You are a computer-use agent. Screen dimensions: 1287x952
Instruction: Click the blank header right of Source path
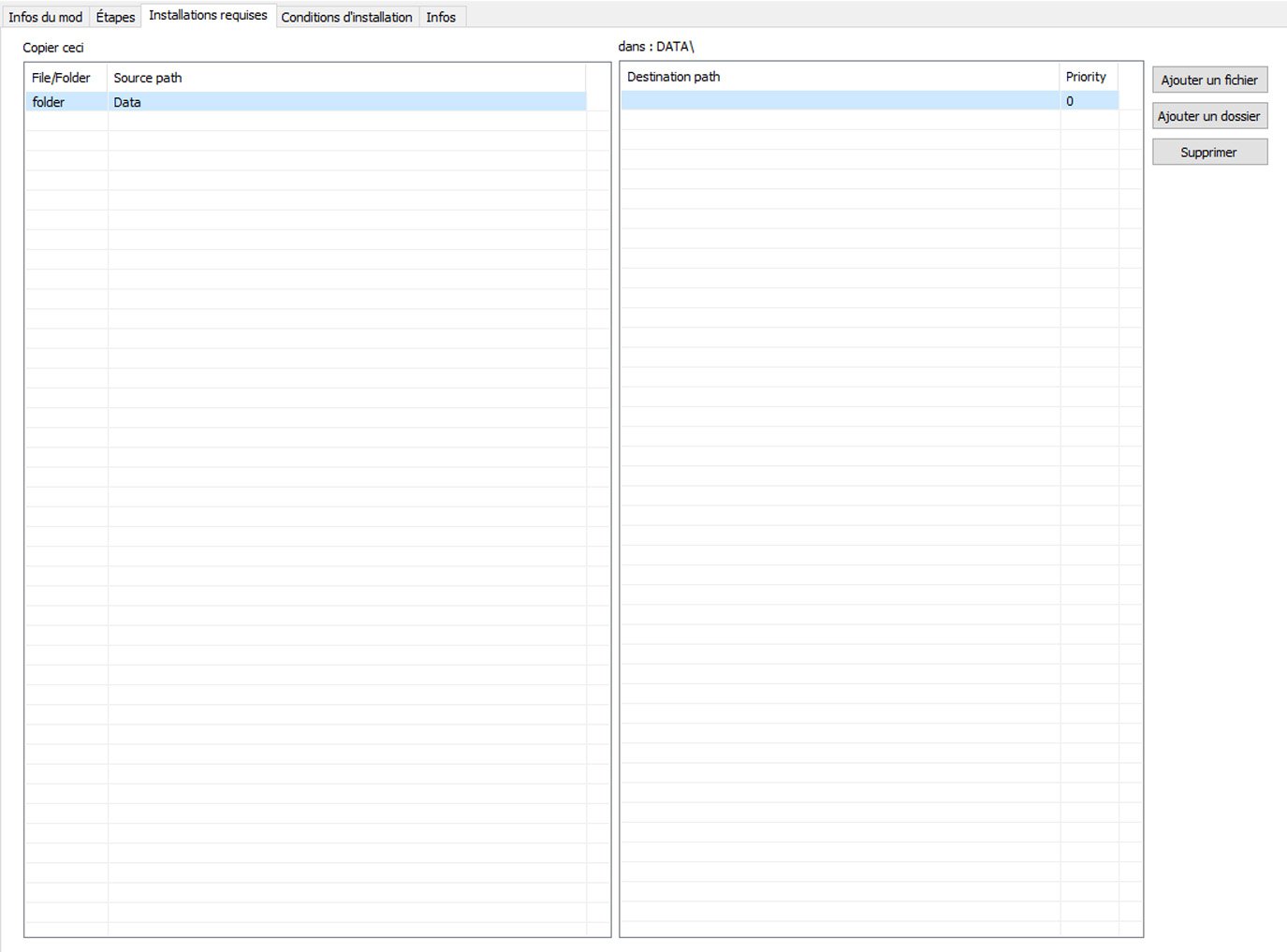[x=597, y=78]
